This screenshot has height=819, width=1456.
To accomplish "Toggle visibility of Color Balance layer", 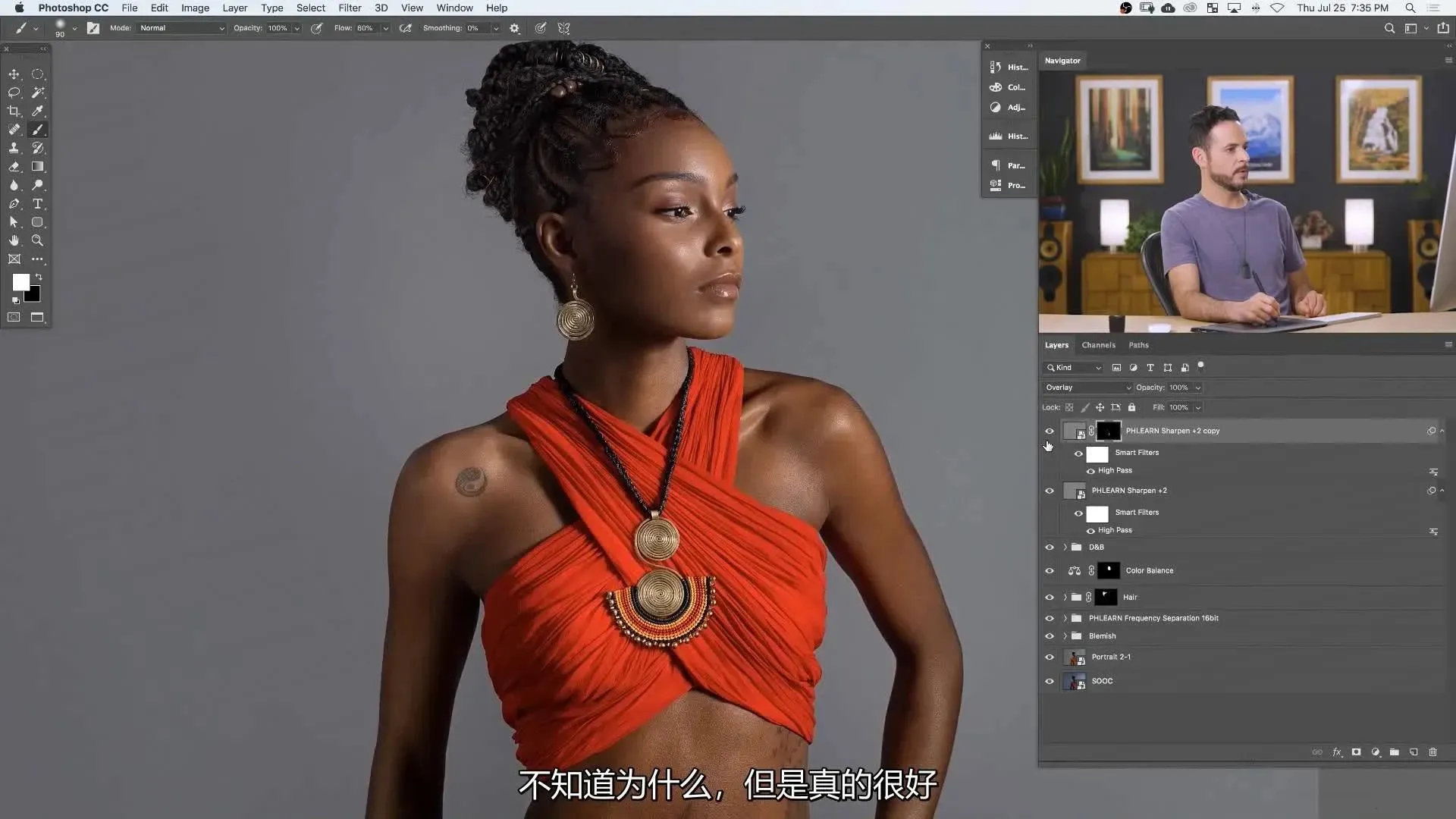I will (x=1050, y=570).
